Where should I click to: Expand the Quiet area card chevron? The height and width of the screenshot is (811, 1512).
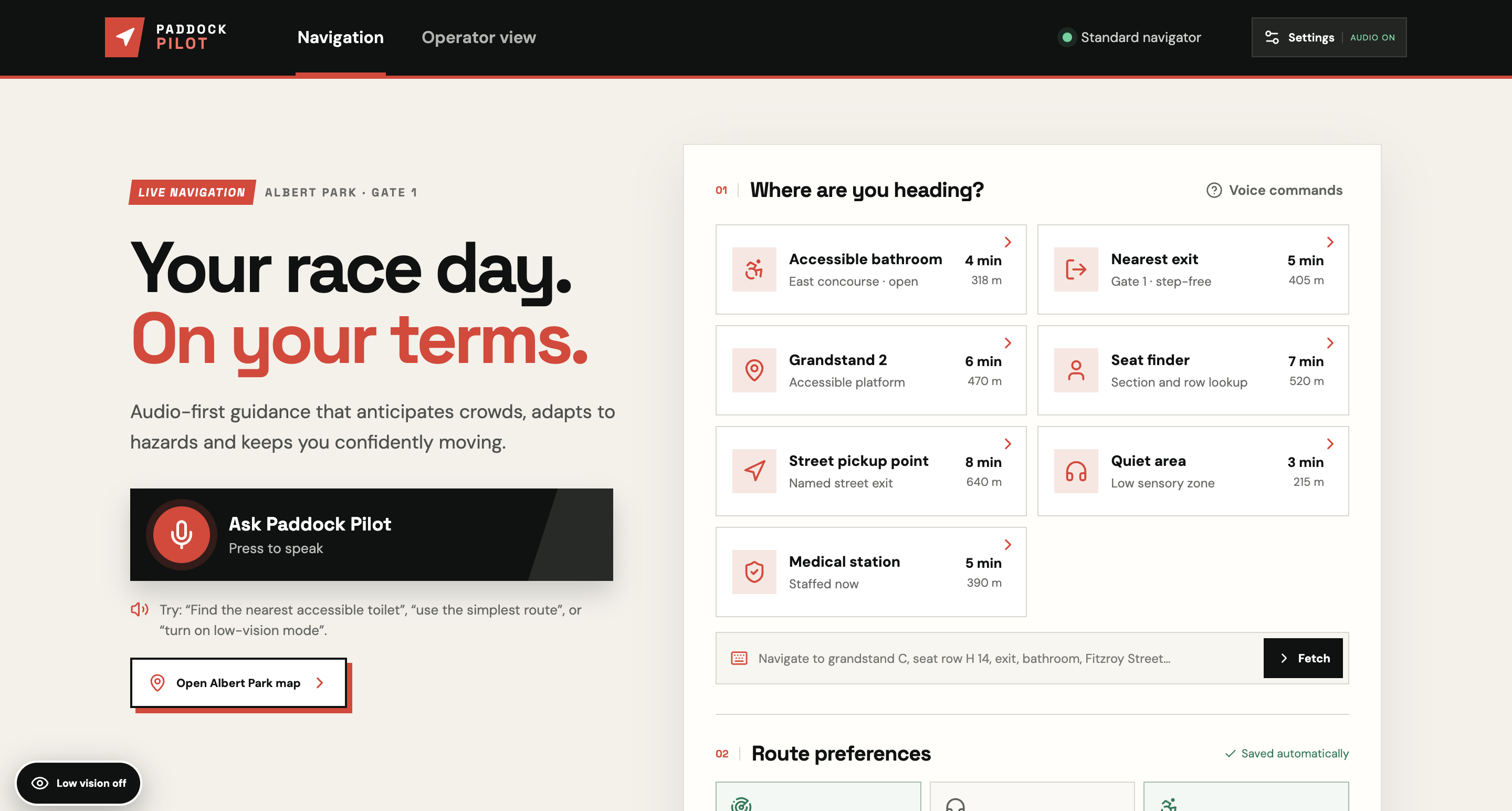click(x=1330, y=444)
